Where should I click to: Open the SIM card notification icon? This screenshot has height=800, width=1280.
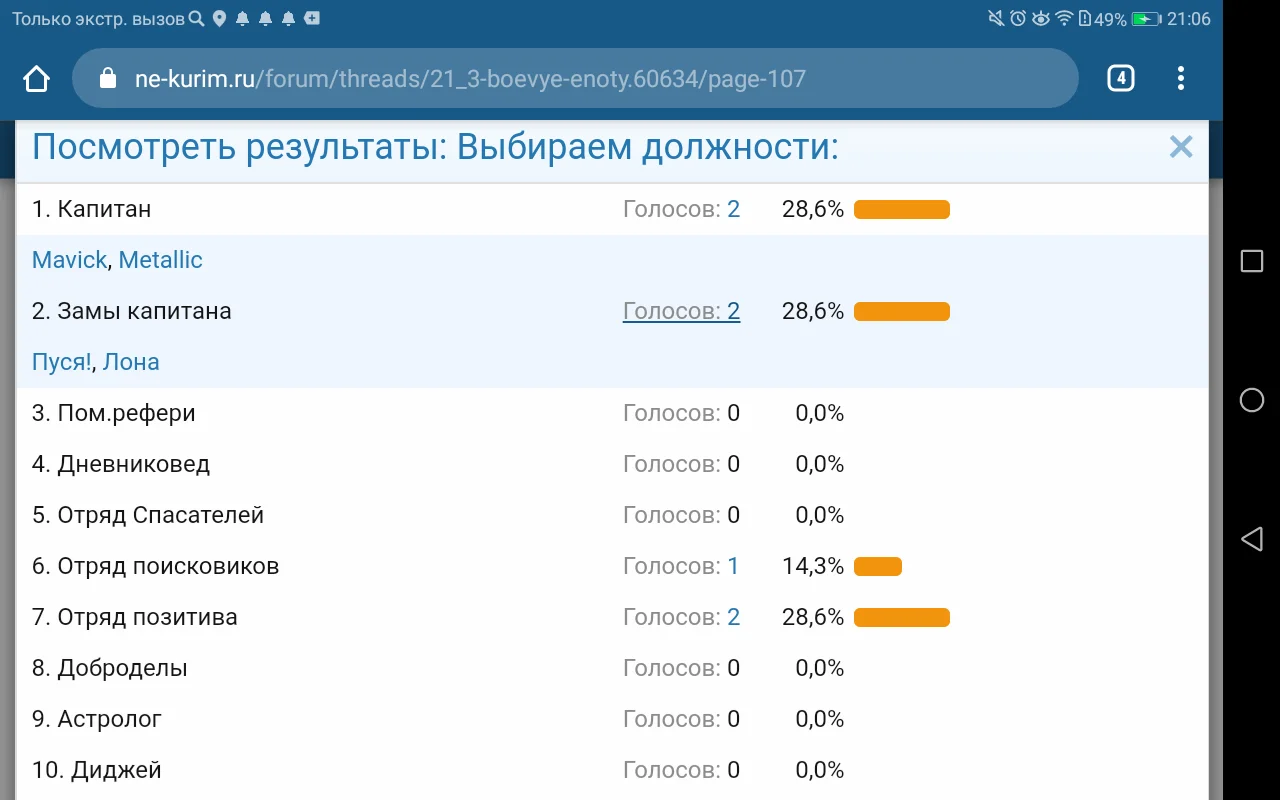pos(313,17)
